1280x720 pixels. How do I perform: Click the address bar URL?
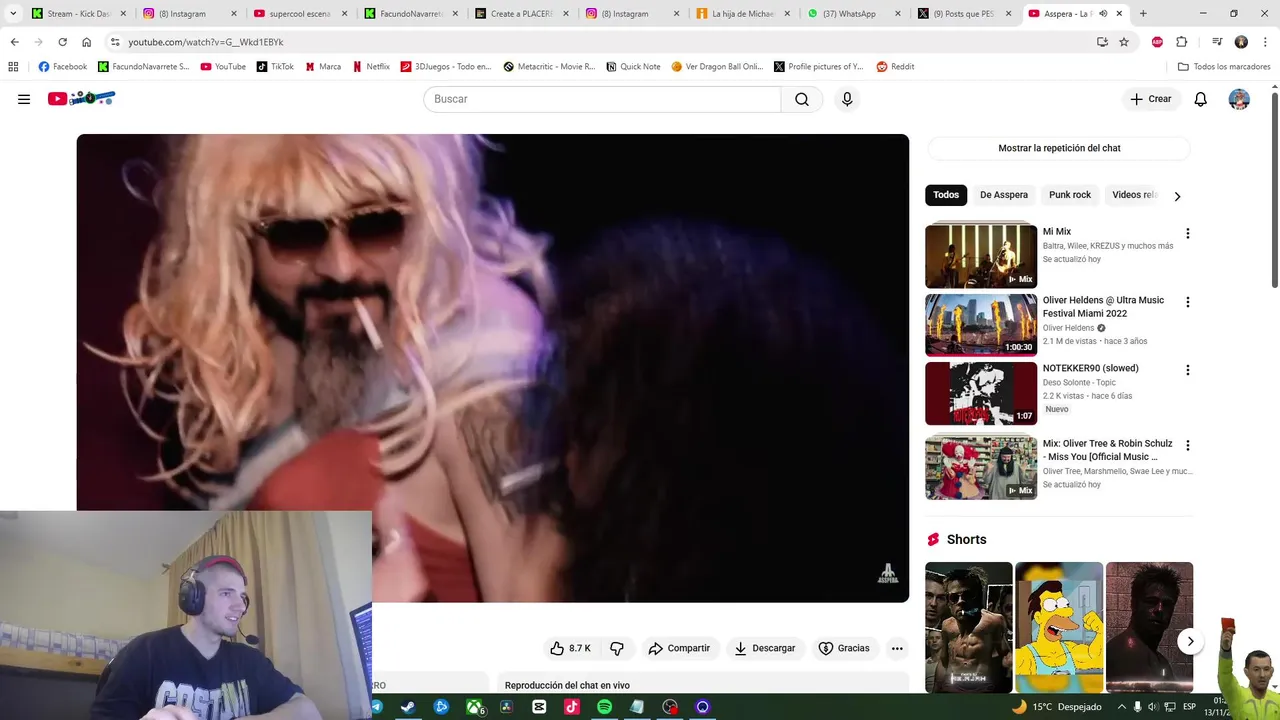pyautogui.click(x=205, y=42)
